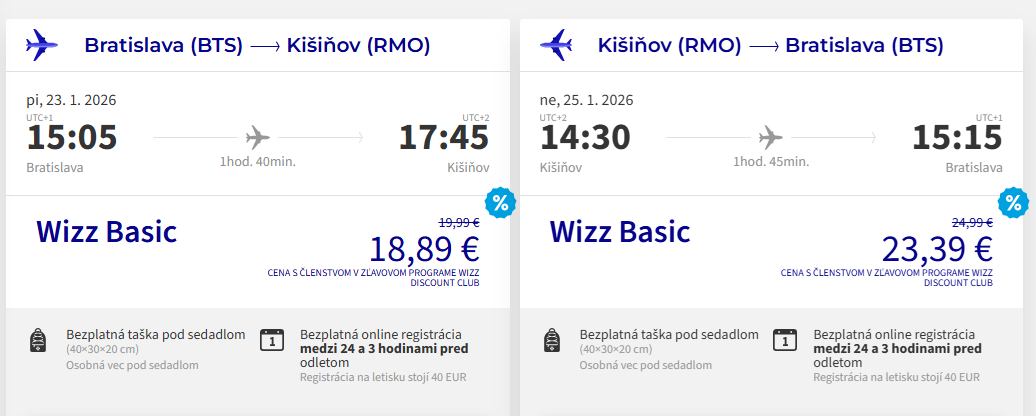Click the 14:30 departure time from Kišiňov

tap(585, 138)
